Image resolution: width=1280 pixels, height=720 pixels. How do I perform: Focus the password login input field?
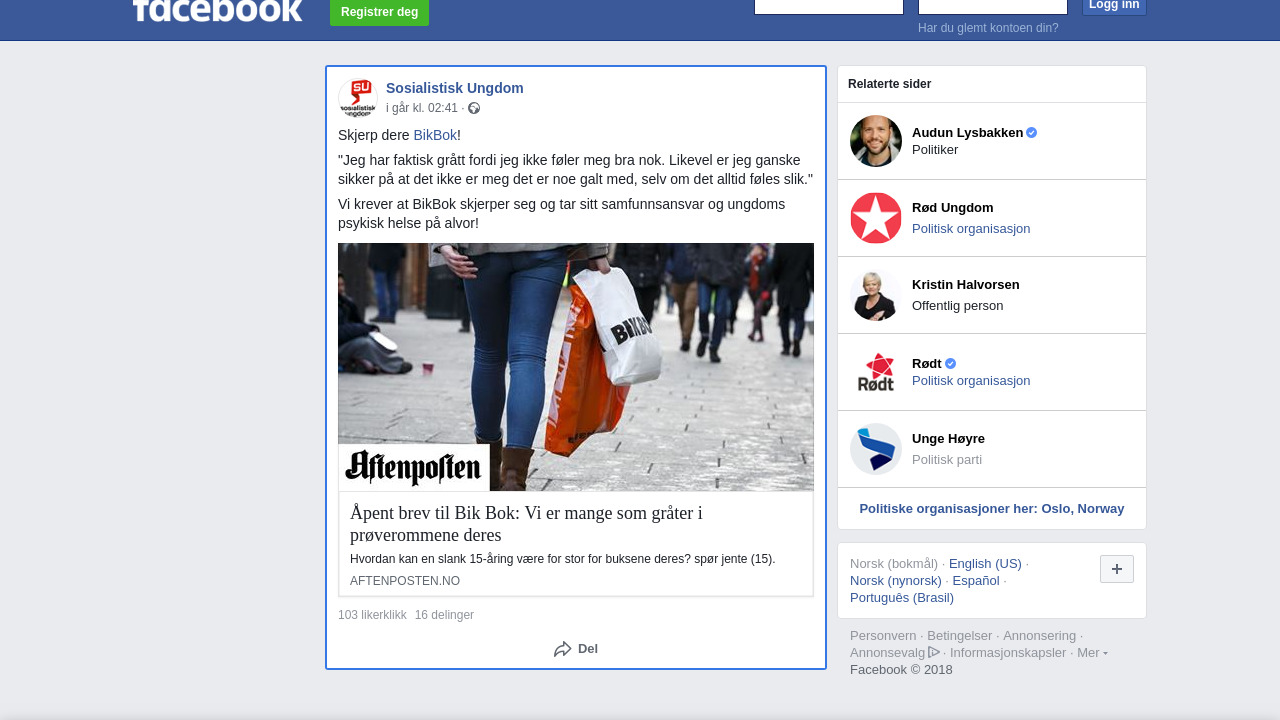(993, 7)
